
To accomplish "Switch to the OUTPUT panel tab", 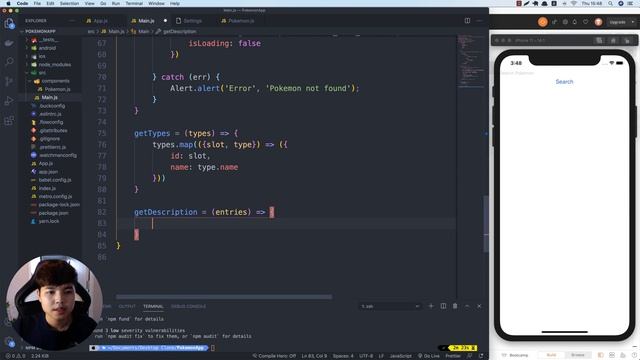I will click(127, 306).
